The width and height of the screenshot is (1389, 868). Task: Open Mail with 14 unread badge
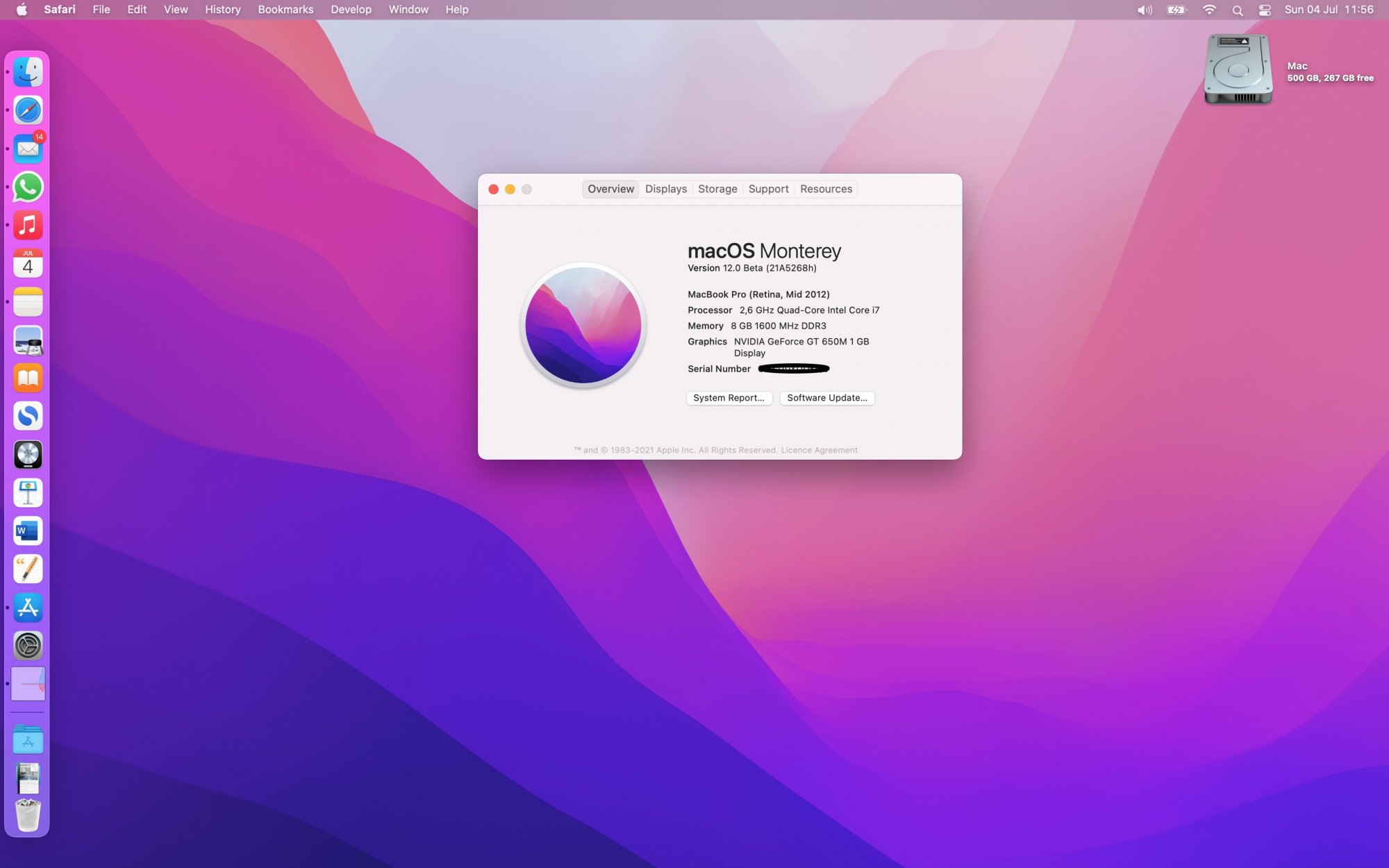(x=28, y=149)
